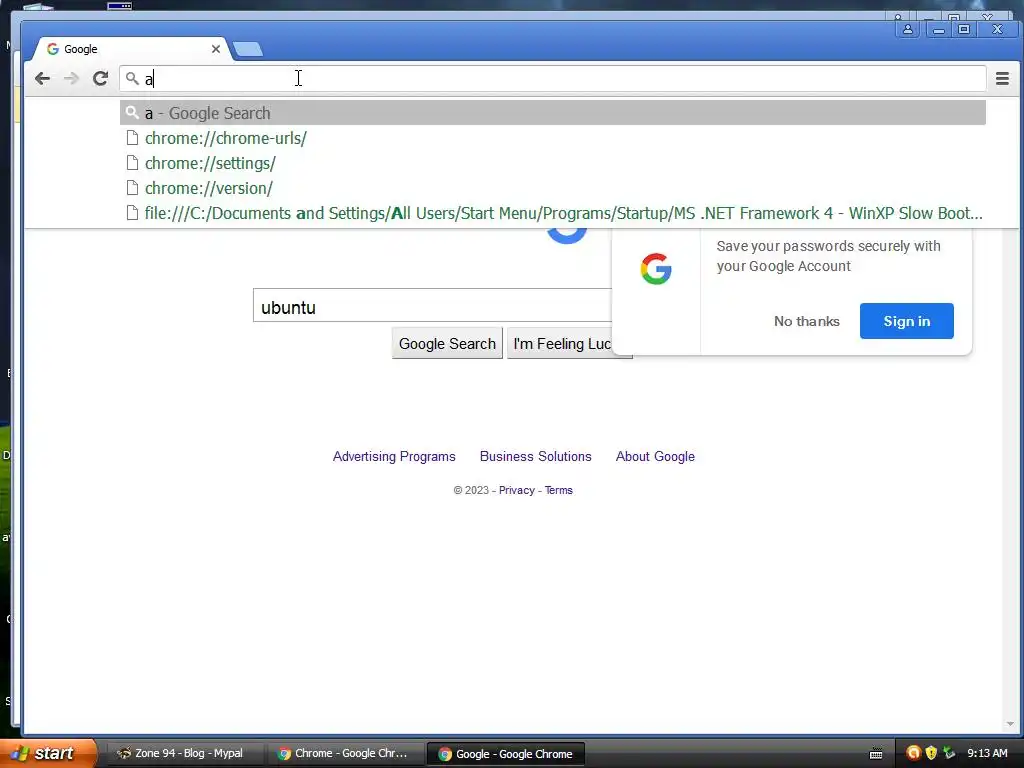Open the Terms link

point(558,490)
